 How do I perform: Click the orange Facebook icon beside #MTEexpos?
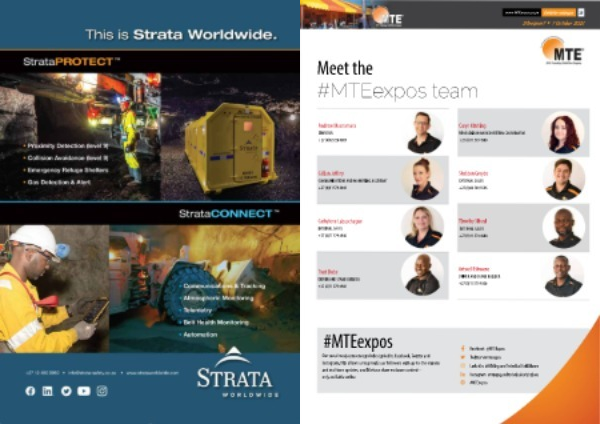click(x=463, y=347)
